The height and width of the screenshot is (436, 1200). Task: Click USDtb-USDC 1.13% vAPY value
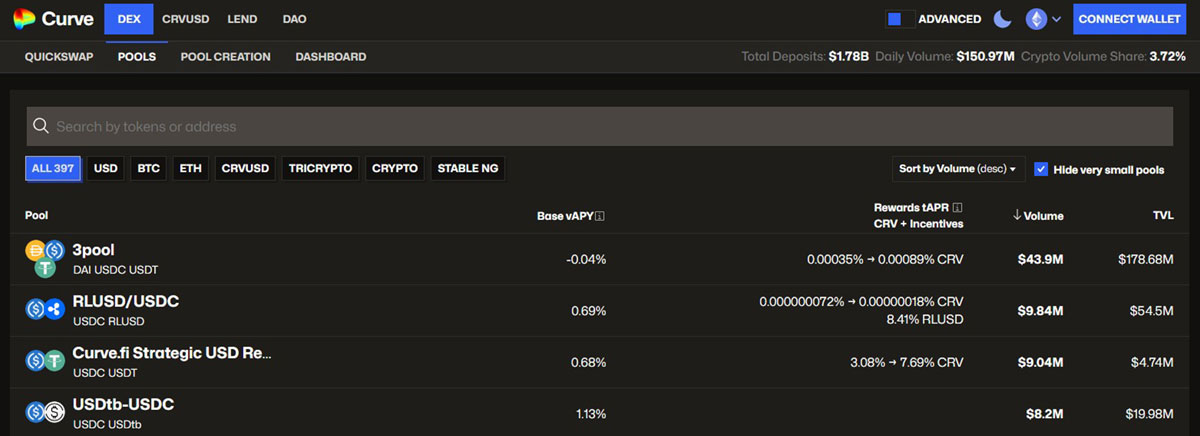click(591, 412)
